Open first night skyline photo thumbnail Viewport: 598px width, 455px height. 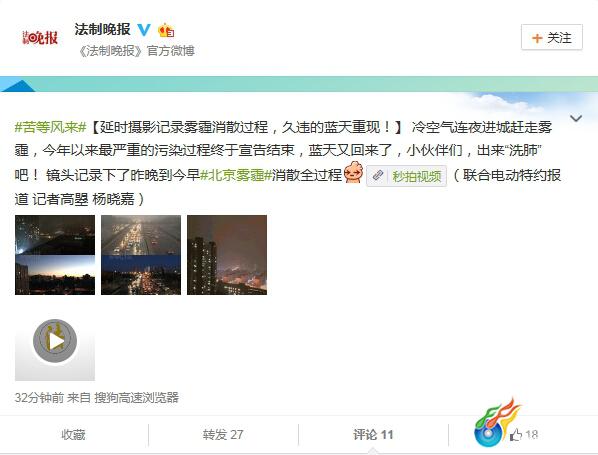coord(55,255)
